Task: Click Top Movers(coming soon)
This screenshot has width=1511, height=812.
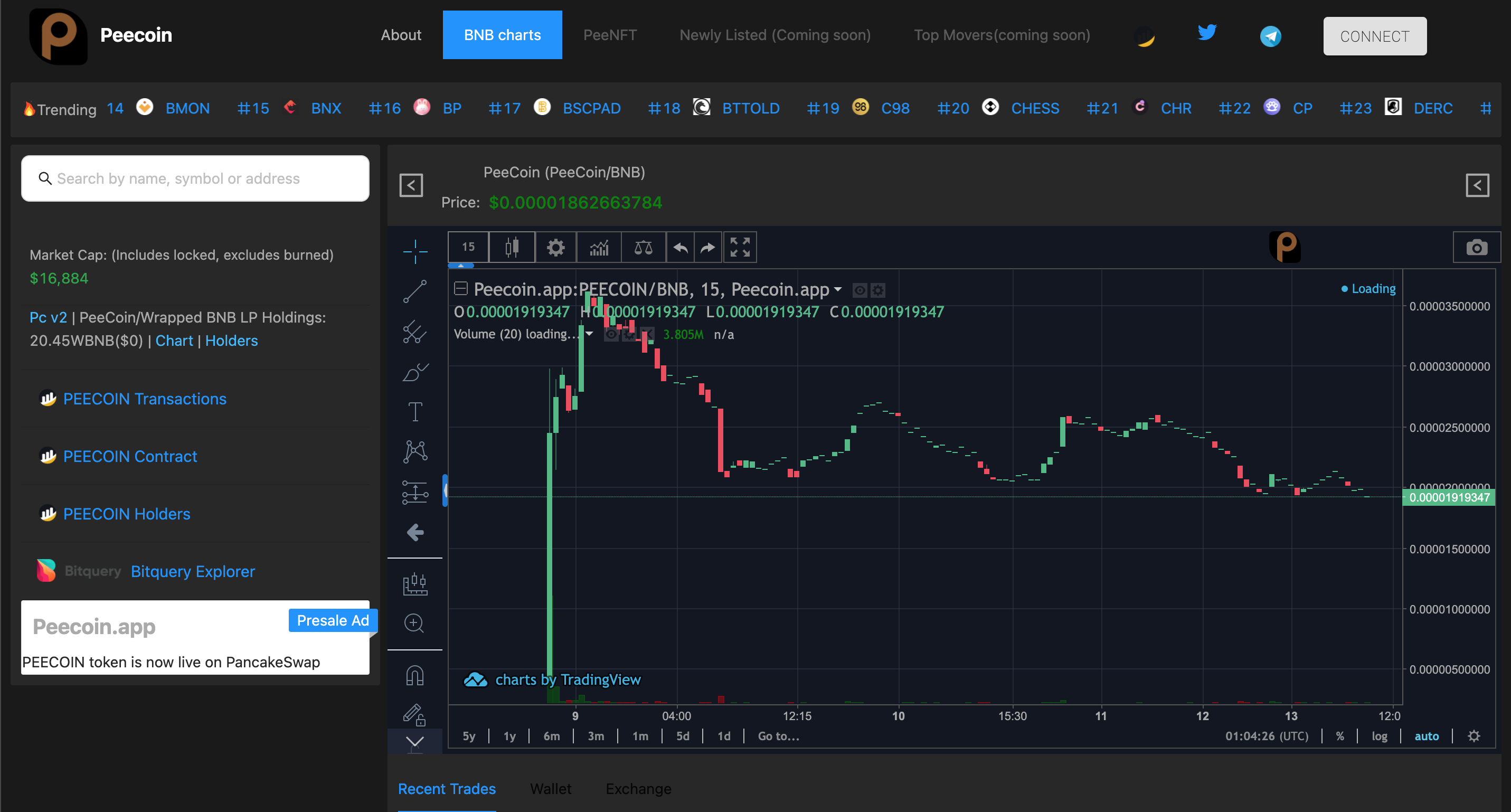Action: (1002, 35)
